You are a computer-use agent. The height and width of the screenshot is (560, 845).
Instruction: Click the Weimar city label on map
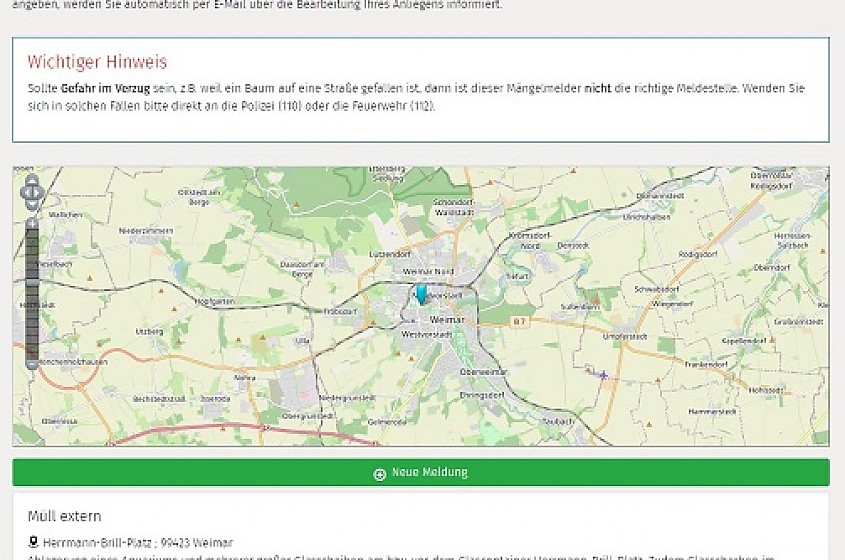coord(442,319)
